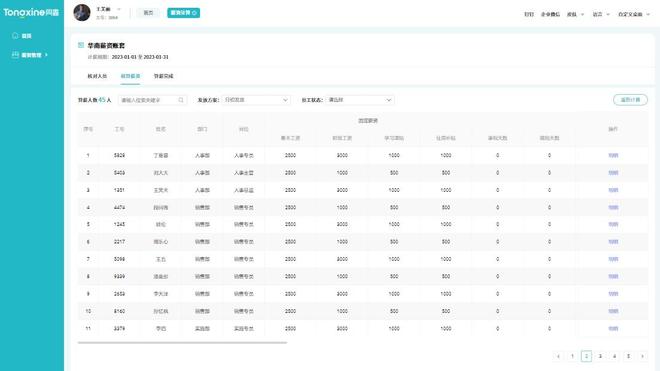660x371 pixels.
Task: Go to page 4
Action: click(614, 356)
